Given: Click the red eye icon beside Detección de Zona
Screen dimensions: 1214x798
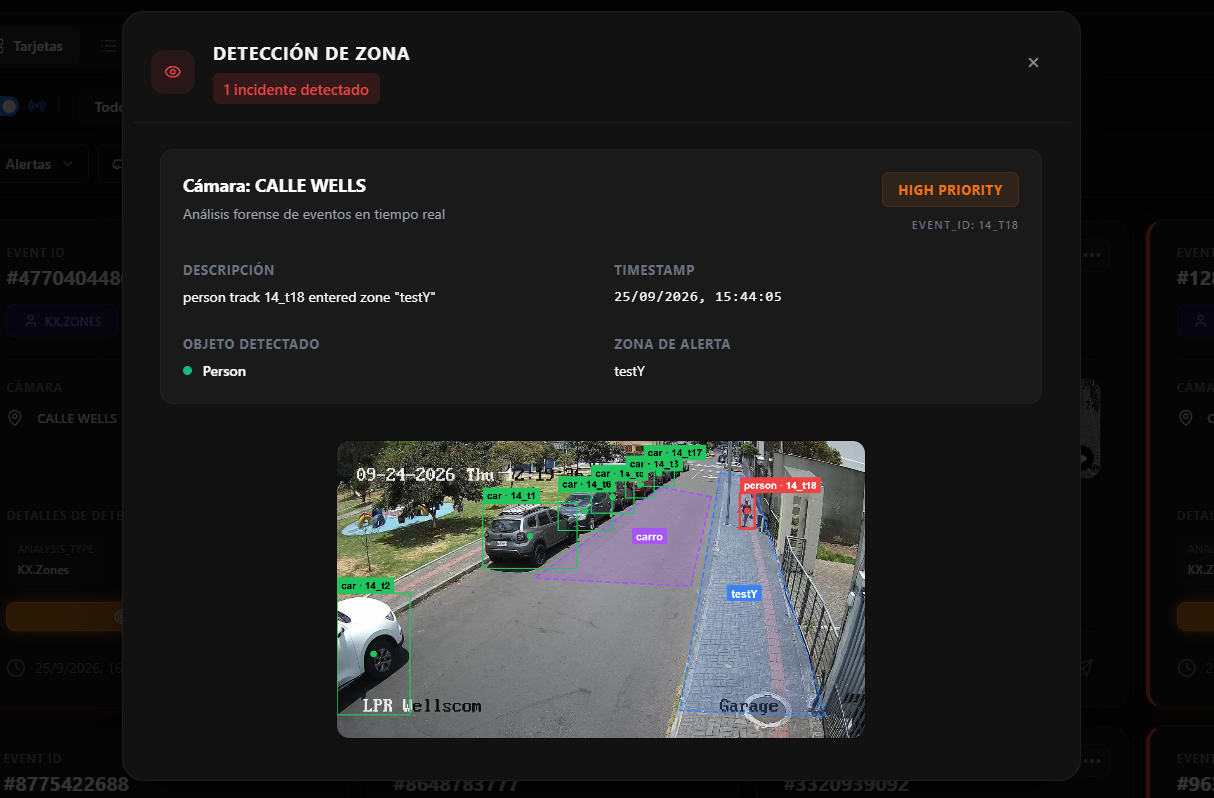Looking at the screenshot, I should tap(173, 72).
